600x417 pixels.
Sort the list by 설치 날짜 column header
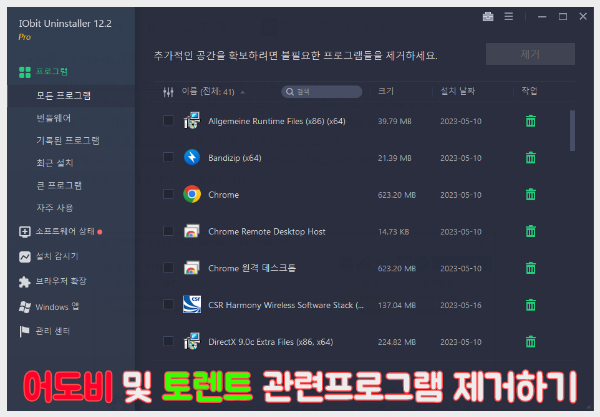tap(458, 91)
